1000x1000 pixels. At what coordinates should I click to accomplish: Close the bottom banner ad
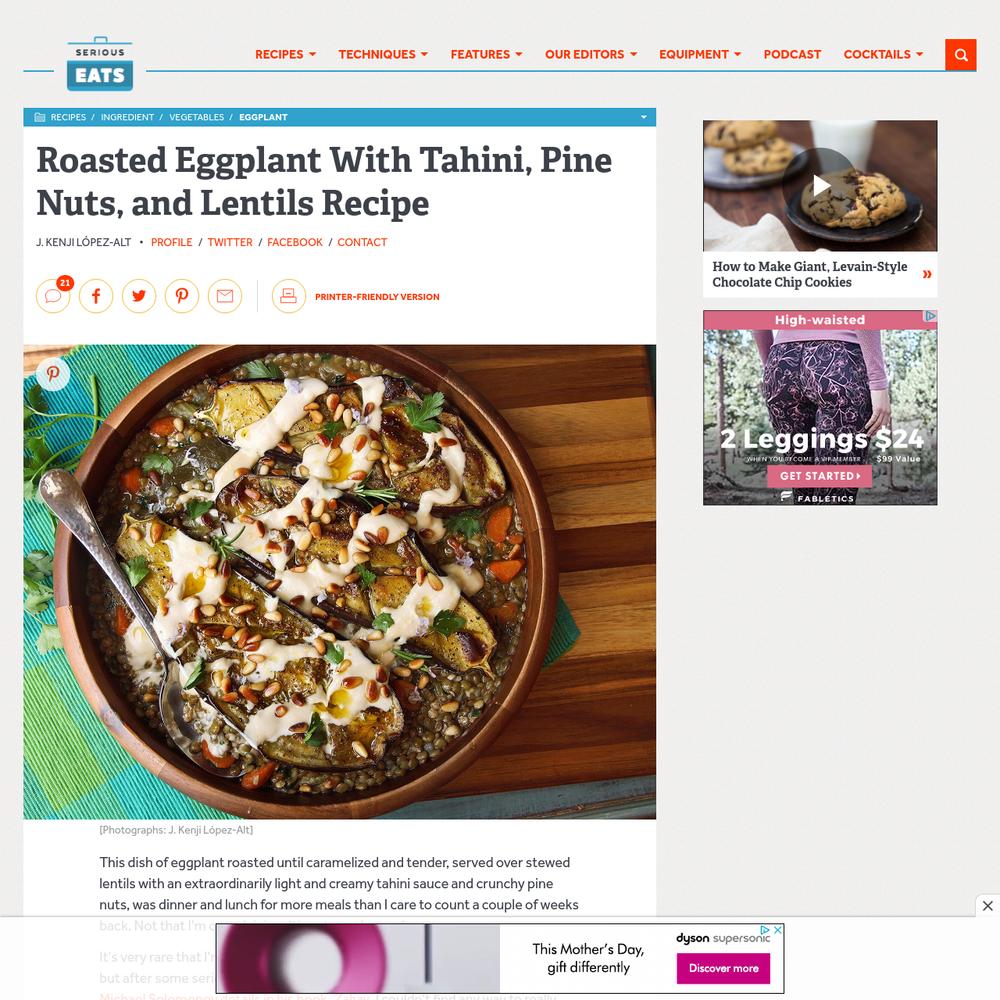[987, 906]
